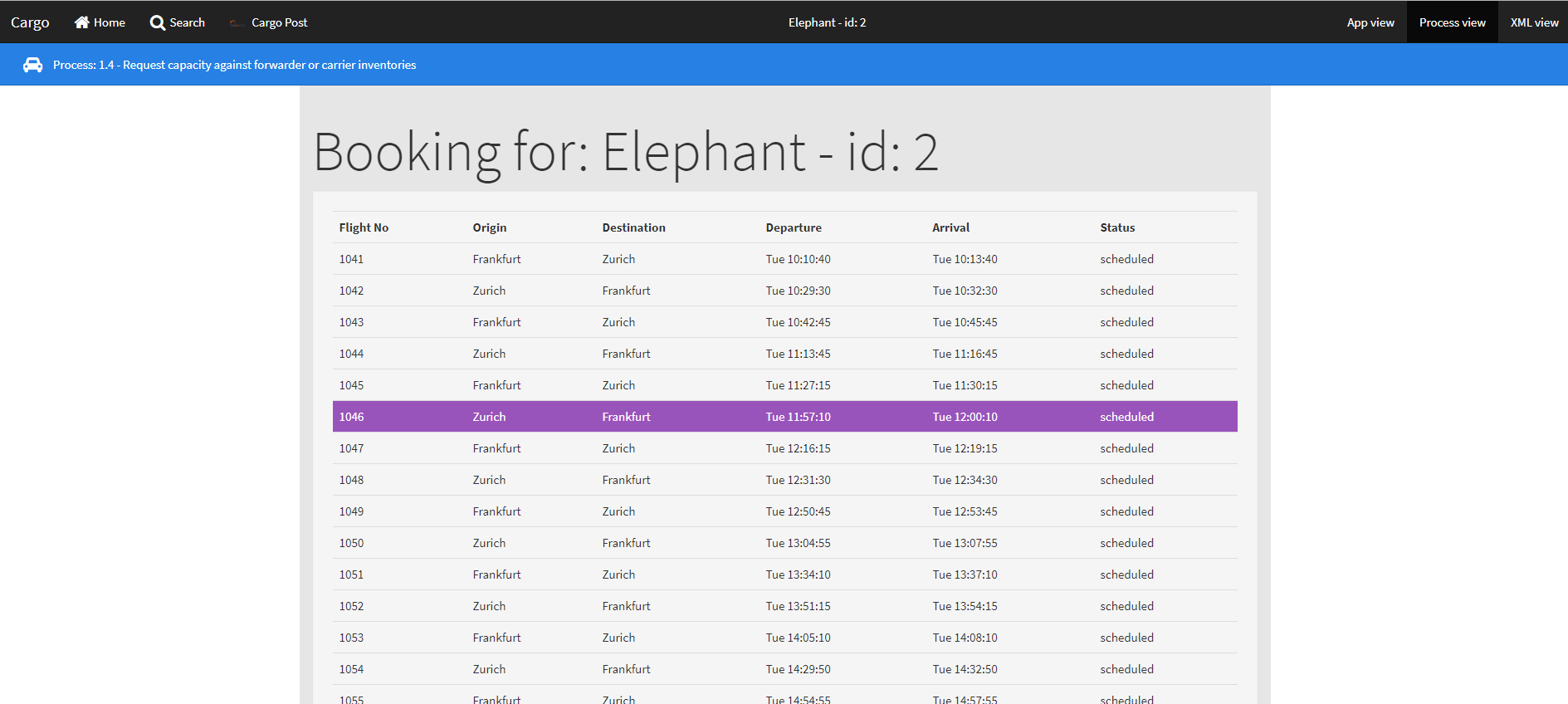Click the Process 1.4 request capacity text
This screenshot has height=704, width=1568.
click(x=234, y=65)
